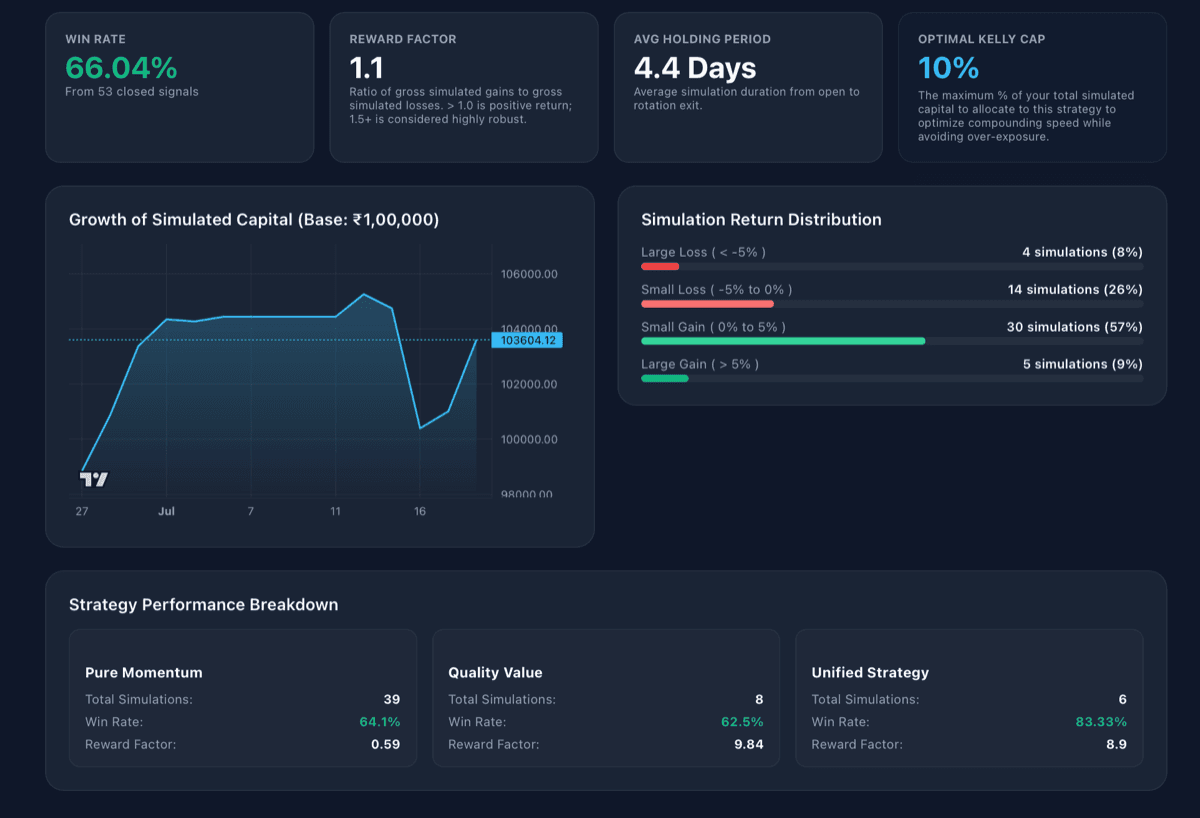The height and width of the screenshot is (818, 1200).
Task: Click the 106000.00 price axis label
Action: [529, 274]
